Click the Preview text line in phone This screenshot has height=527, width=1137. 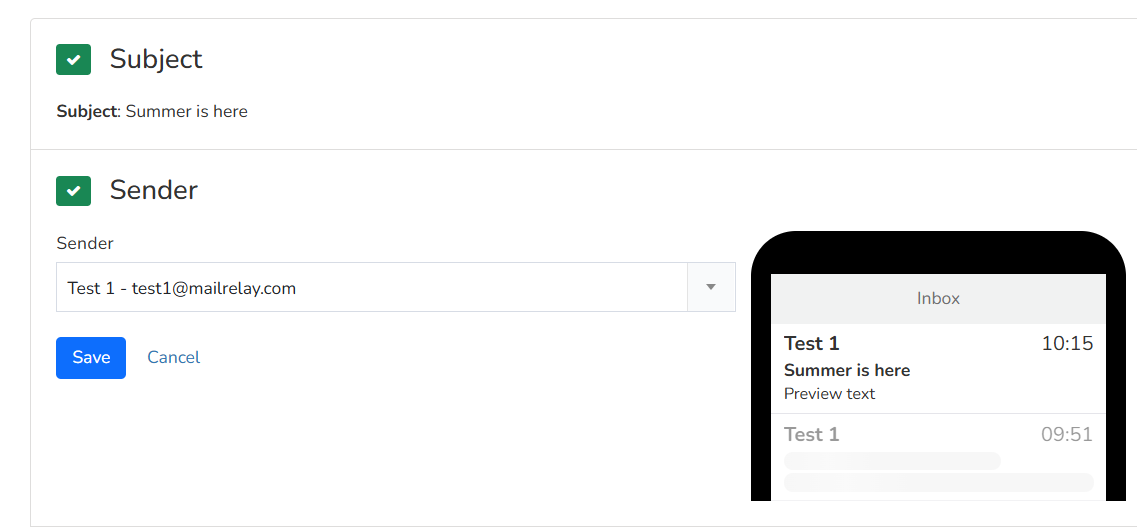(x=830, y=394)
